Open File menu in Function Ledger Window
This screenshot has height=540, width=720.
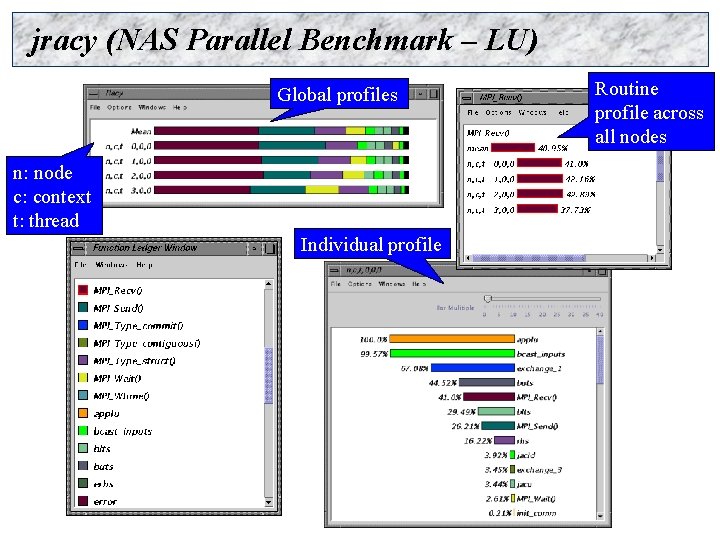point(80,265)
